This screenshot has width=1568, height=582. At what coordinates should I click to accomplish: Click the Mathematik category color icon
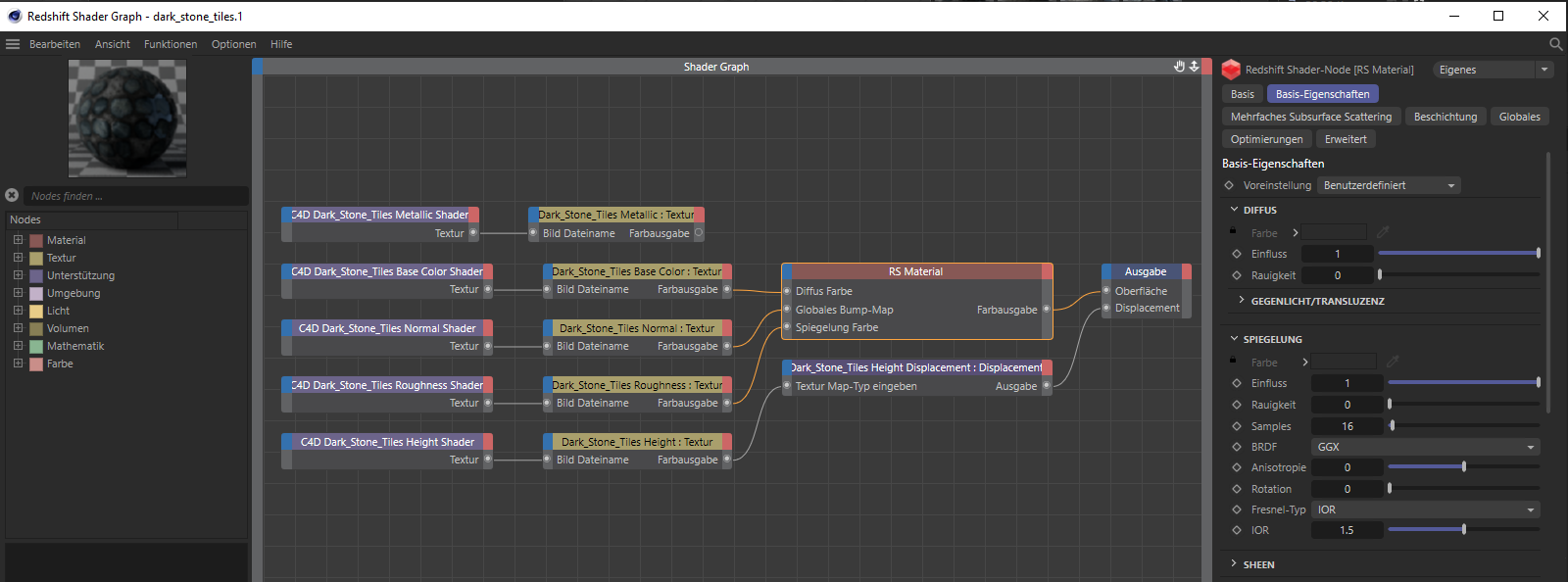36,346
